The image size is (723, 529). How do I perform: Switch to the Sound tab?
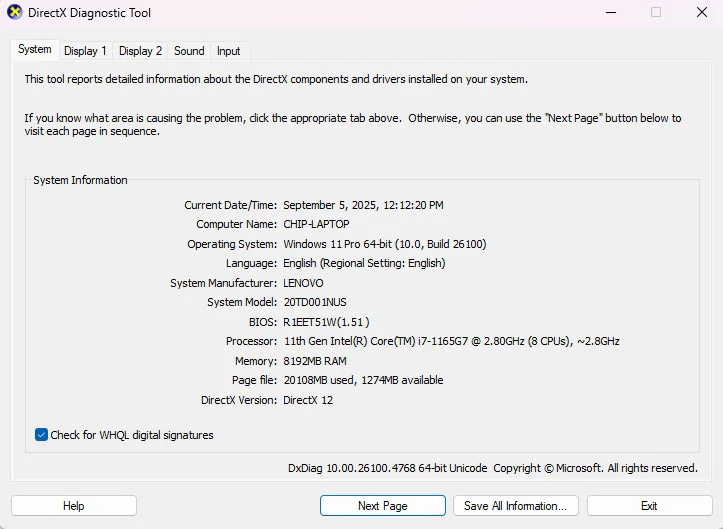189,51
